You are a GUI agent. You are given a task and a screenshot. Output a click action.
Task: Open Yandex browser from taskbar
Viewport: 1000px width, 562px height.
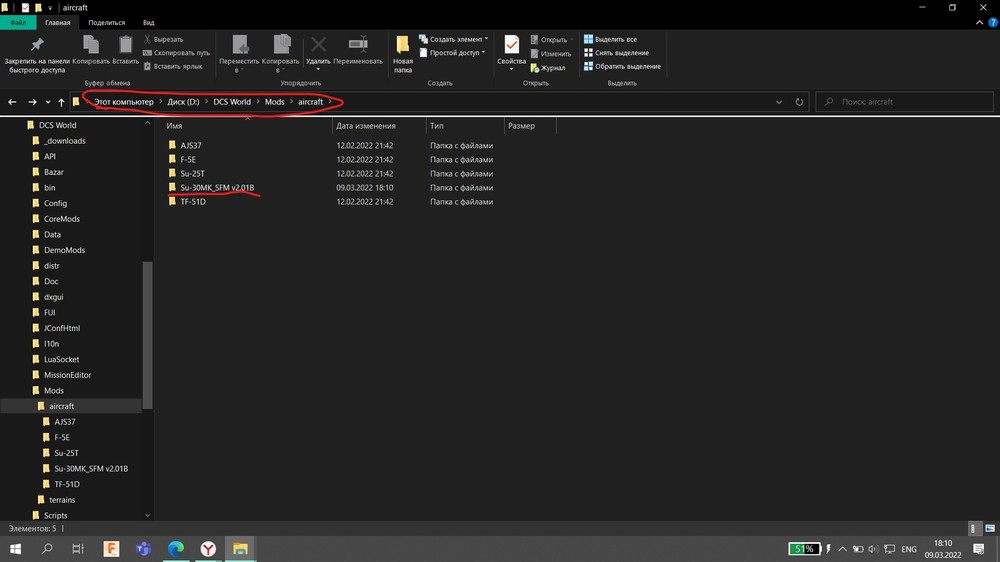[208, 549]
